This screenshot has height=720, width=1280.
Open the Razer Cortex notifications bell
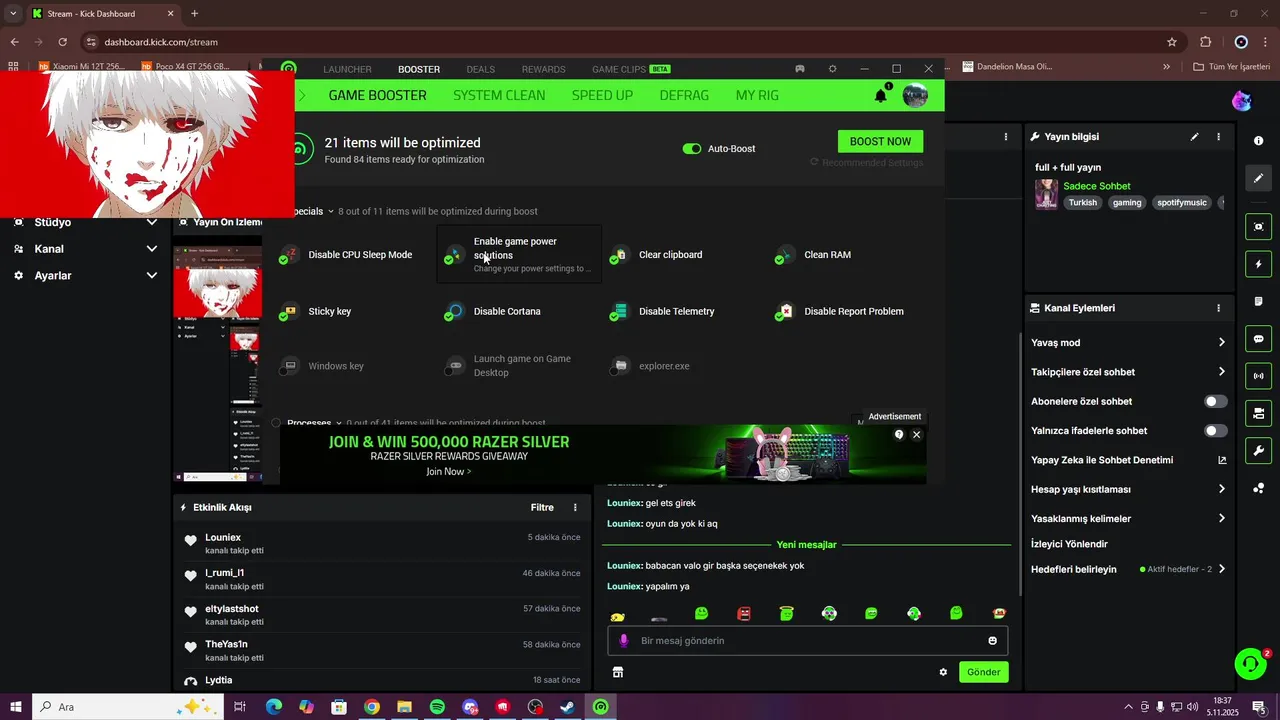[881, 95]
